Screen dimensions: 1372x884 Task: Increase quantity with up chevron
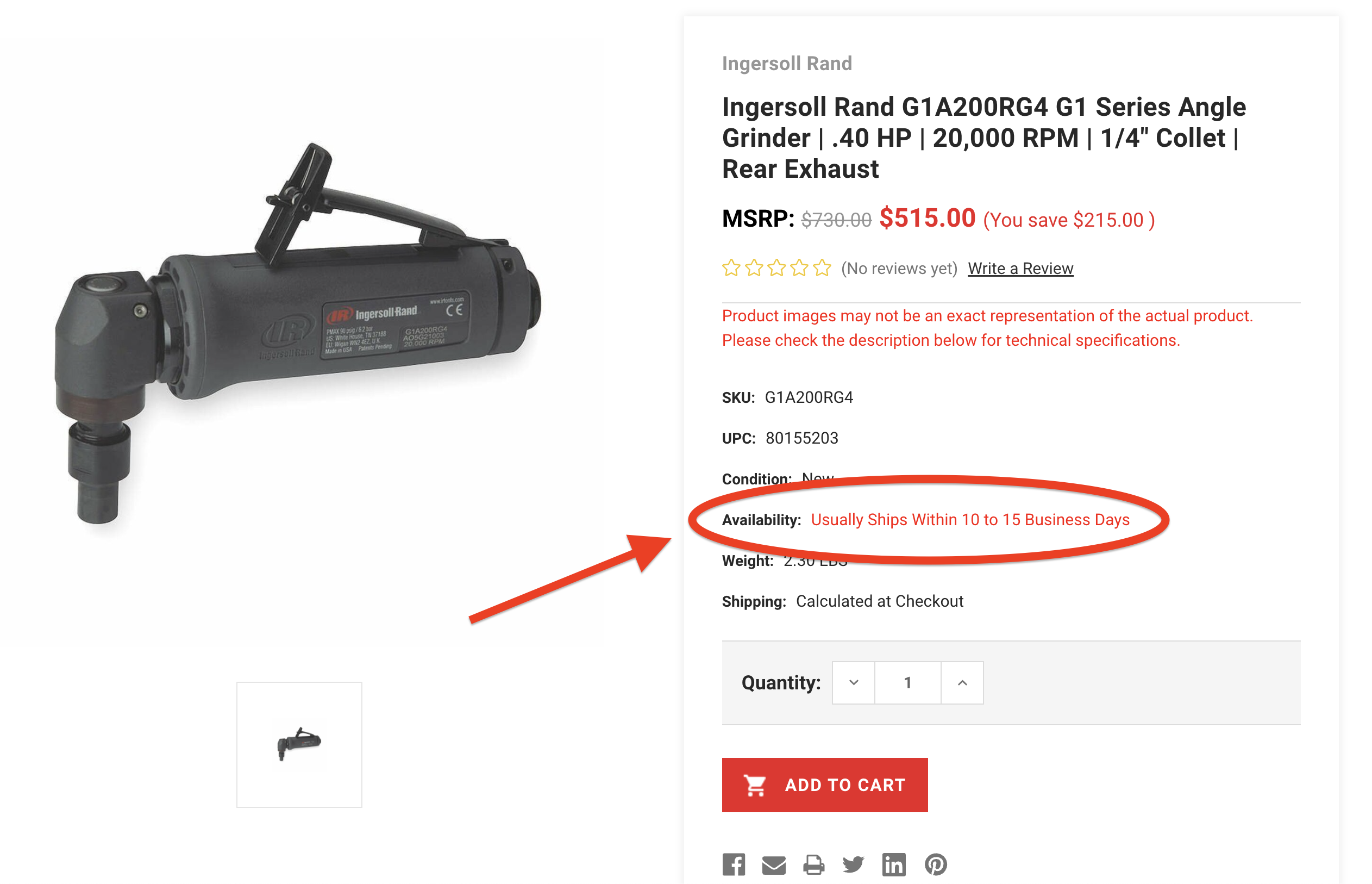coord(962,682)
